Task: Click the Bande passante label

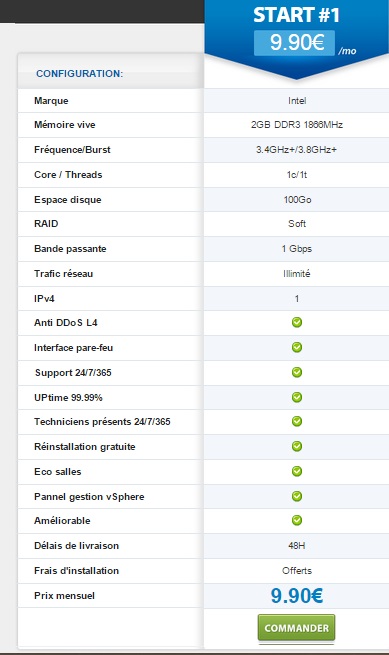Action: click(x=70, y=249)
